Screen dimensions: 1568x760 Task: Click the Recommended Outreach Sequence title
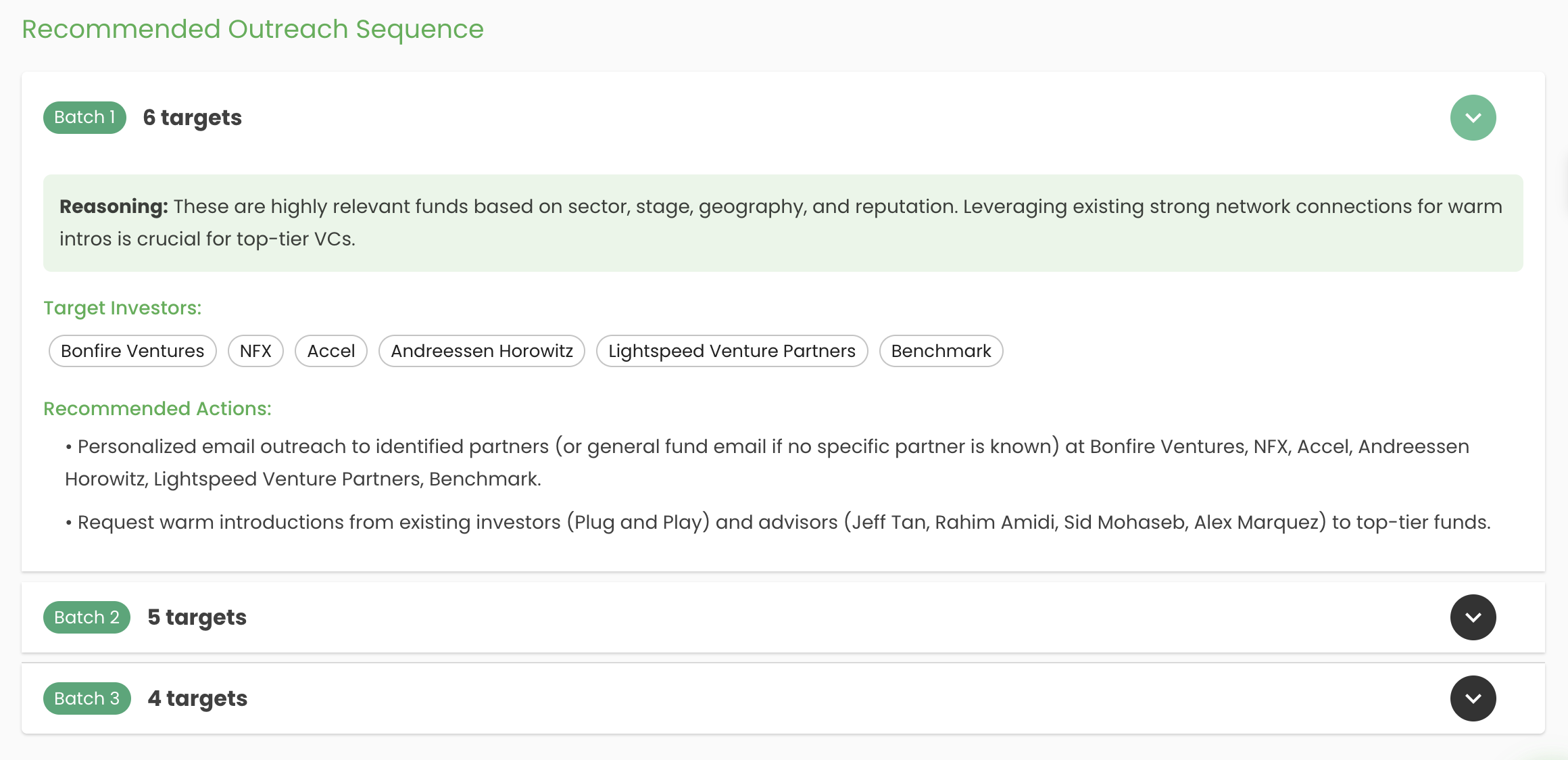pyautogui.click(x=253, y=29)
